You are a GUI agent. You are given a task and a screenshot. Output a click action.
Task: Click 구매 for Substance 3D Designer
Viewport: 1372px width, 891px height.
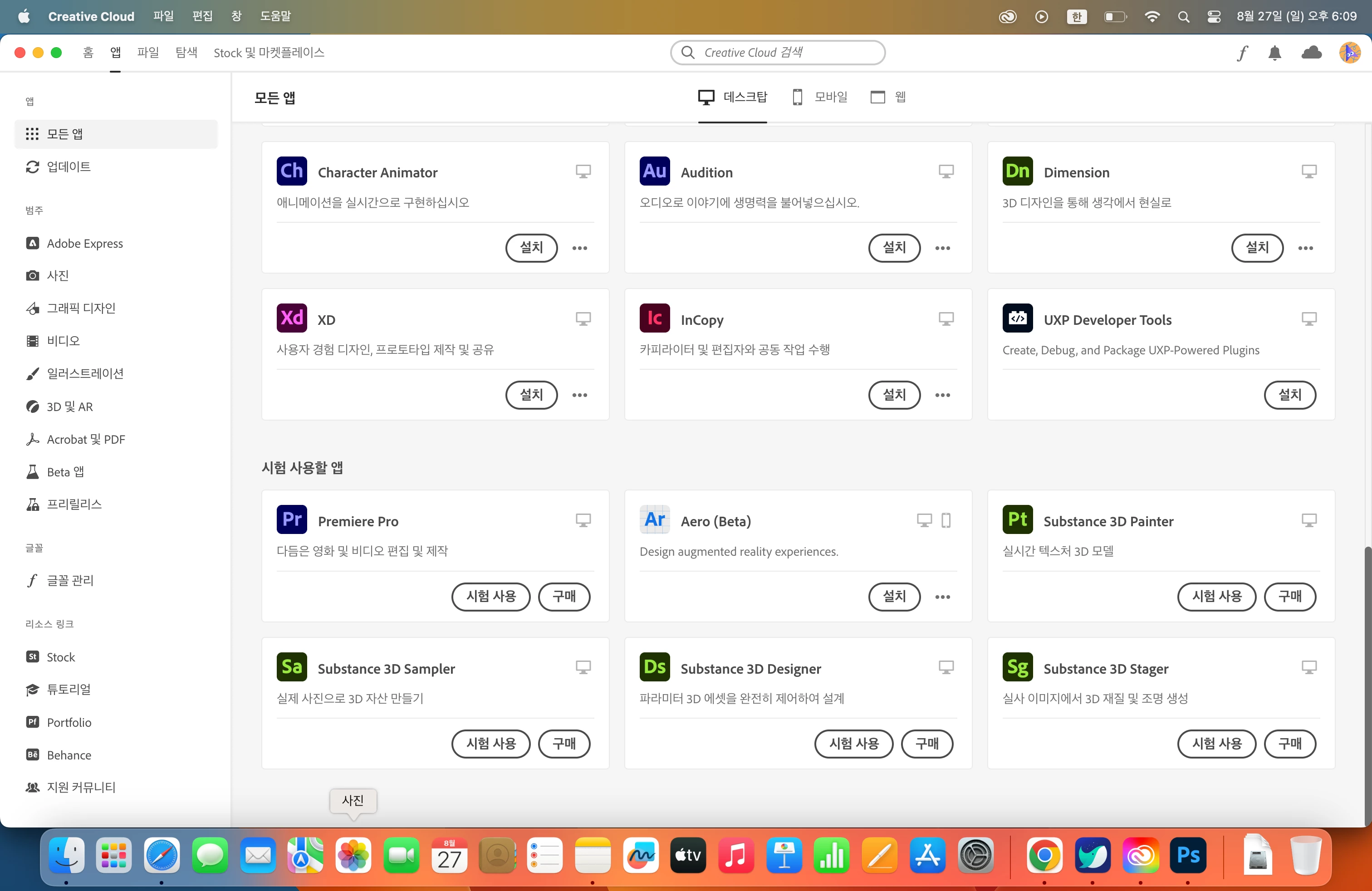point(926,744)
